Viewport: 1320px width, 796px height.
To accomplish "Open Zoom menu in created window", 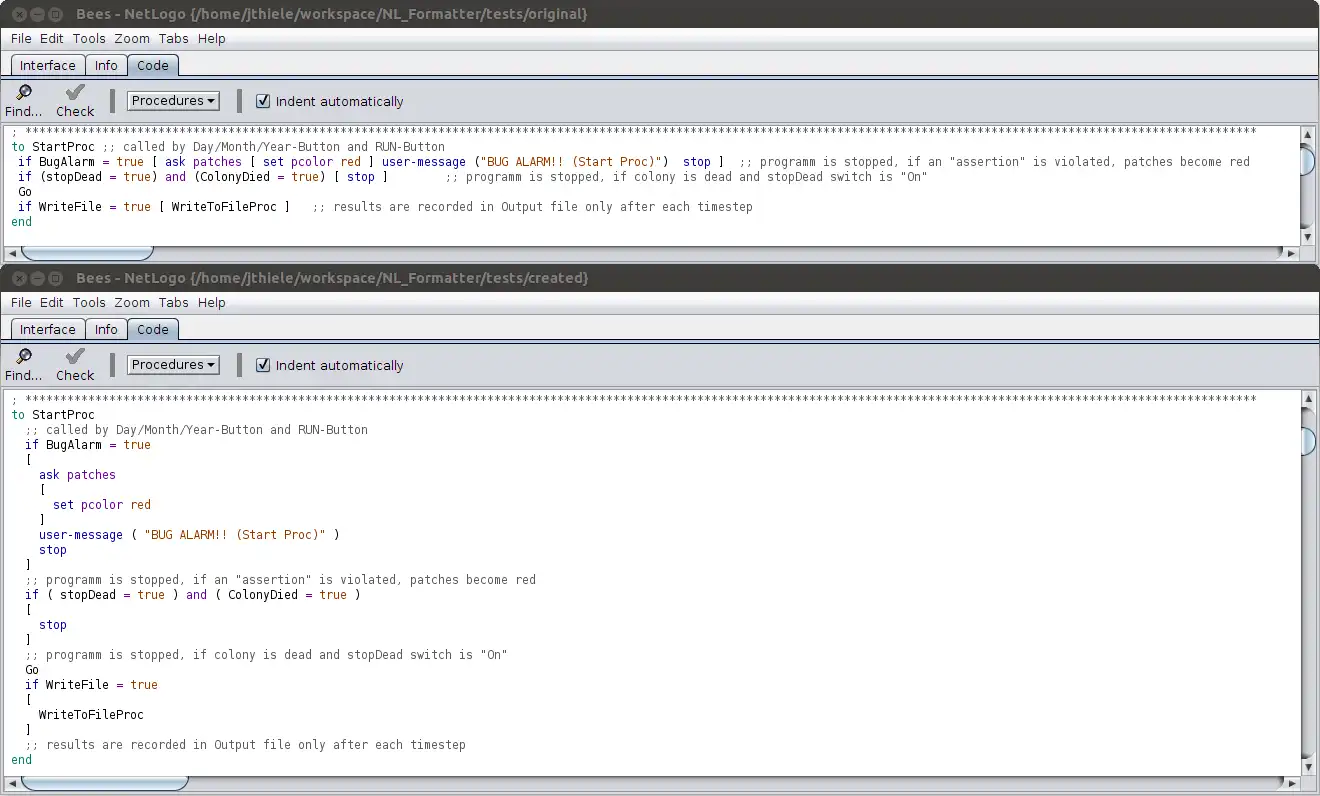I will click(x=132, y=302).
